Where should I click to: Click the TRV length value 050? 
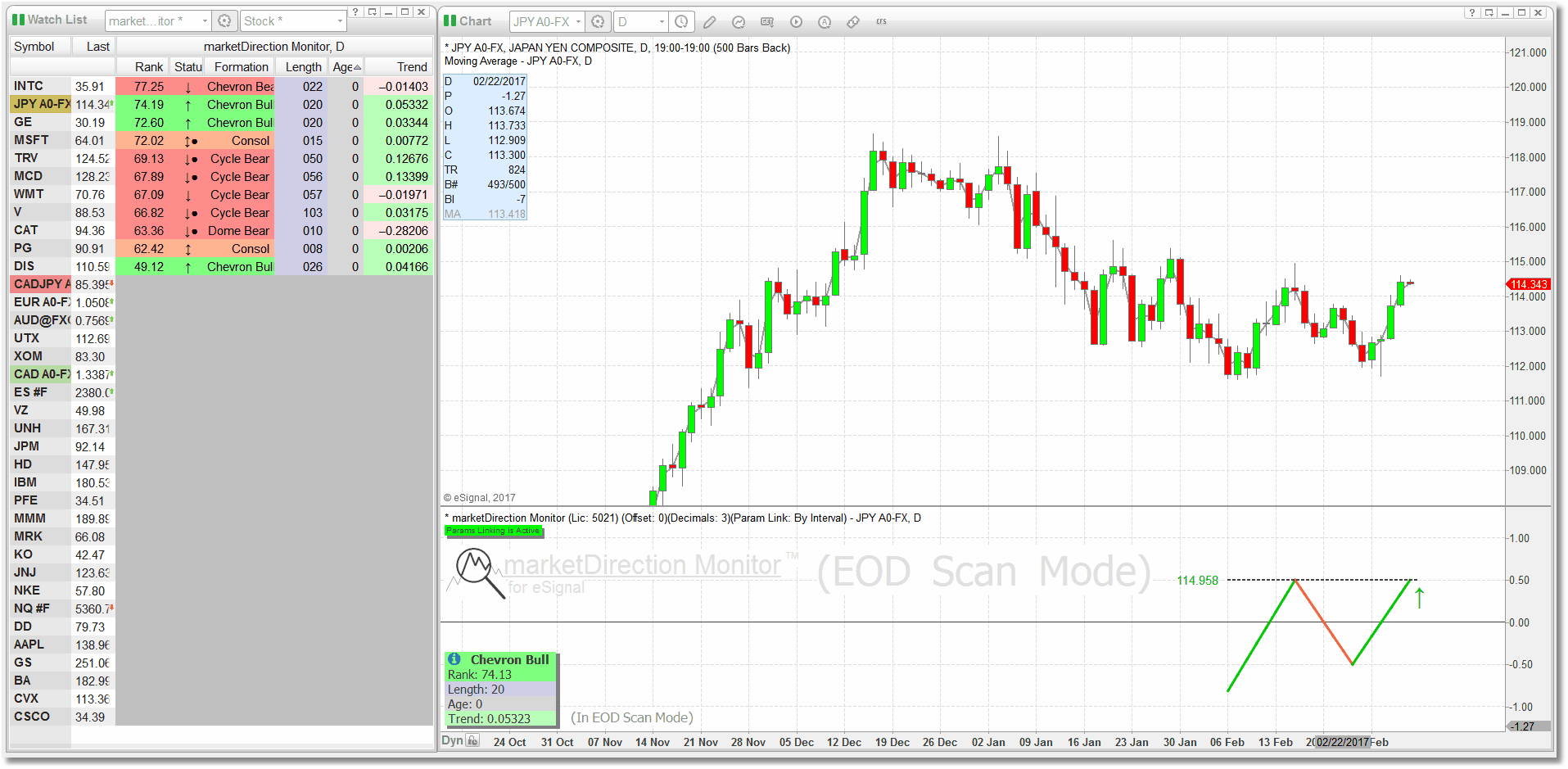[312, 159]
